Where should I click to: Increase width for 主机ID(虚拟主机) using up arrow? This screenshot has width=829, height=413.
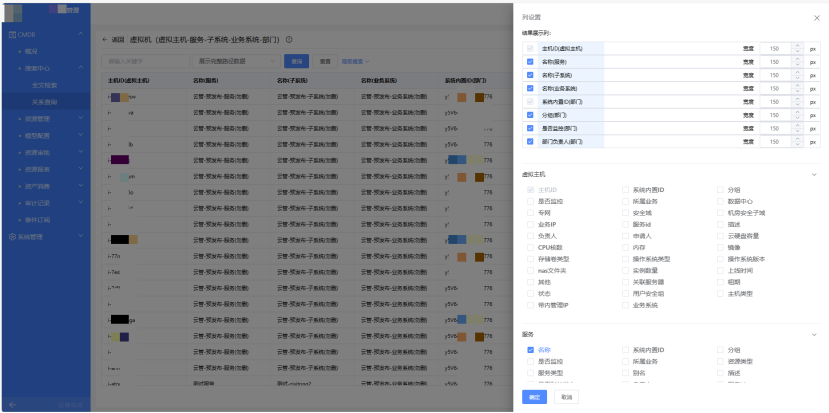point(798,46)
